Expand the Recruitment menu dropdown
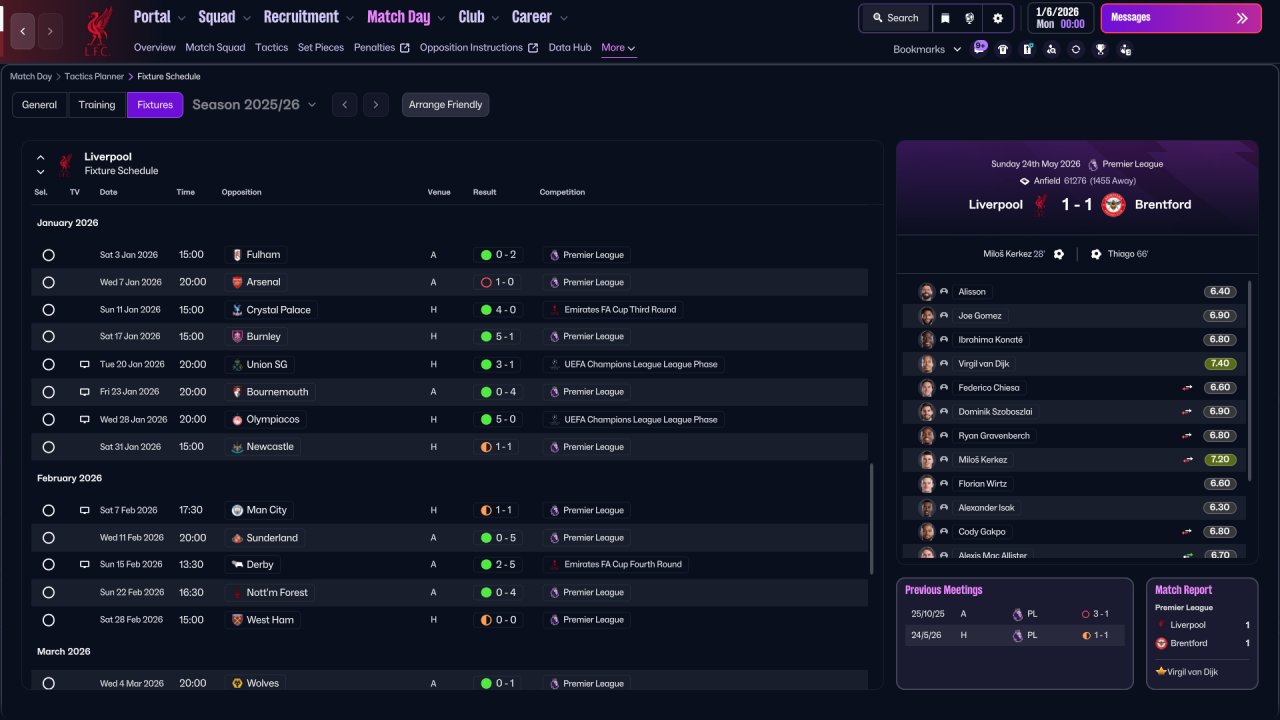The height and width of the screenshot is (720, 1280). (x=349, y=18)
